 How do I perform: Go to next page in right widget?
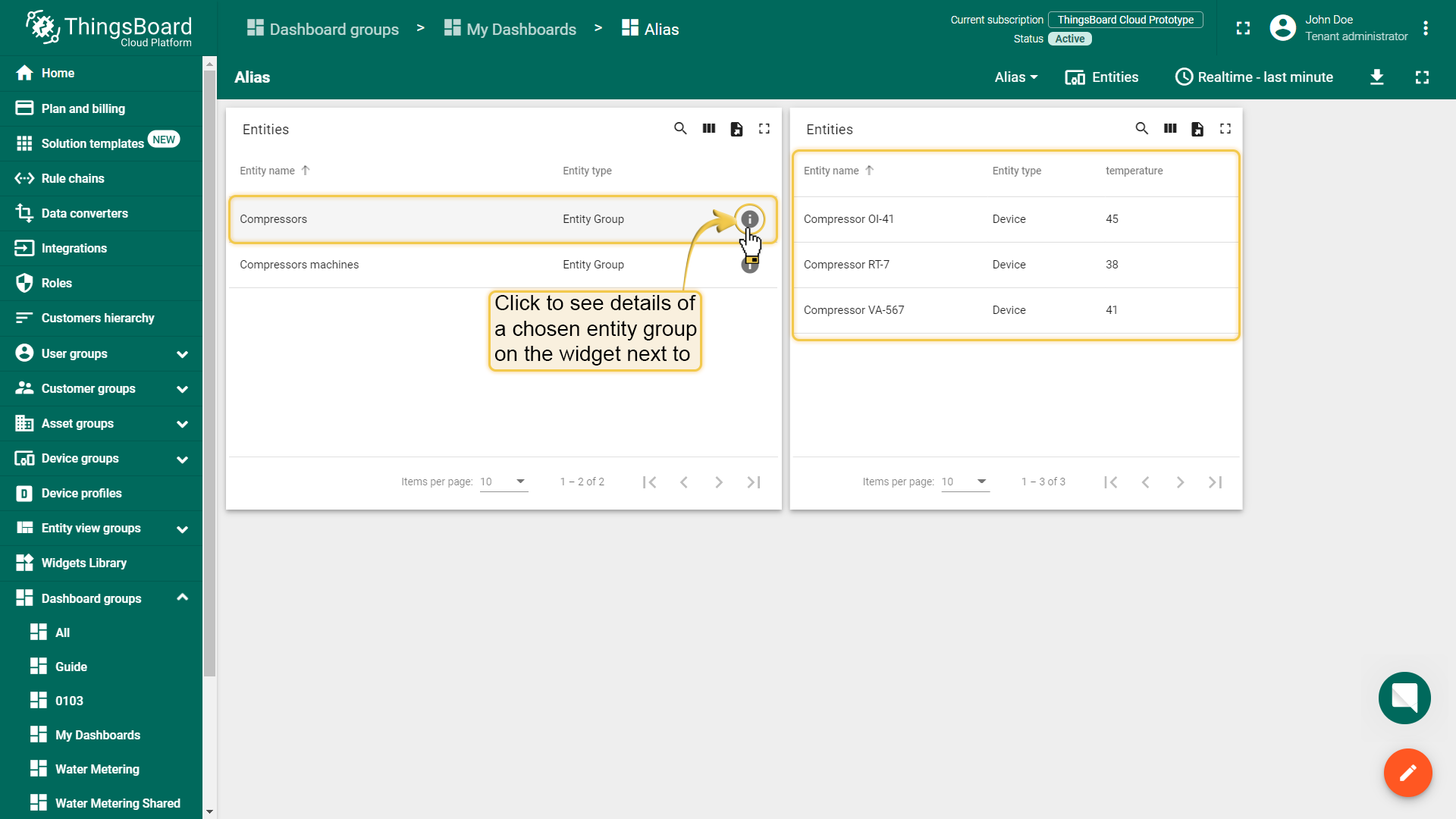(1180, 482)
